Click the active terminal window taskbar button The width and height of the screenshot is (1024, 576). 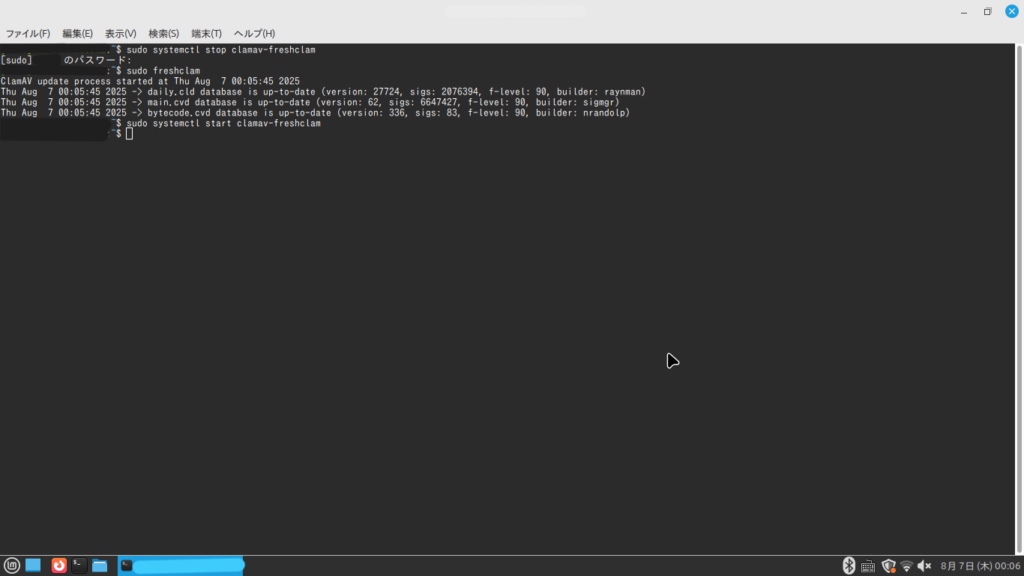pyautogui.click(x=181, y=566)
